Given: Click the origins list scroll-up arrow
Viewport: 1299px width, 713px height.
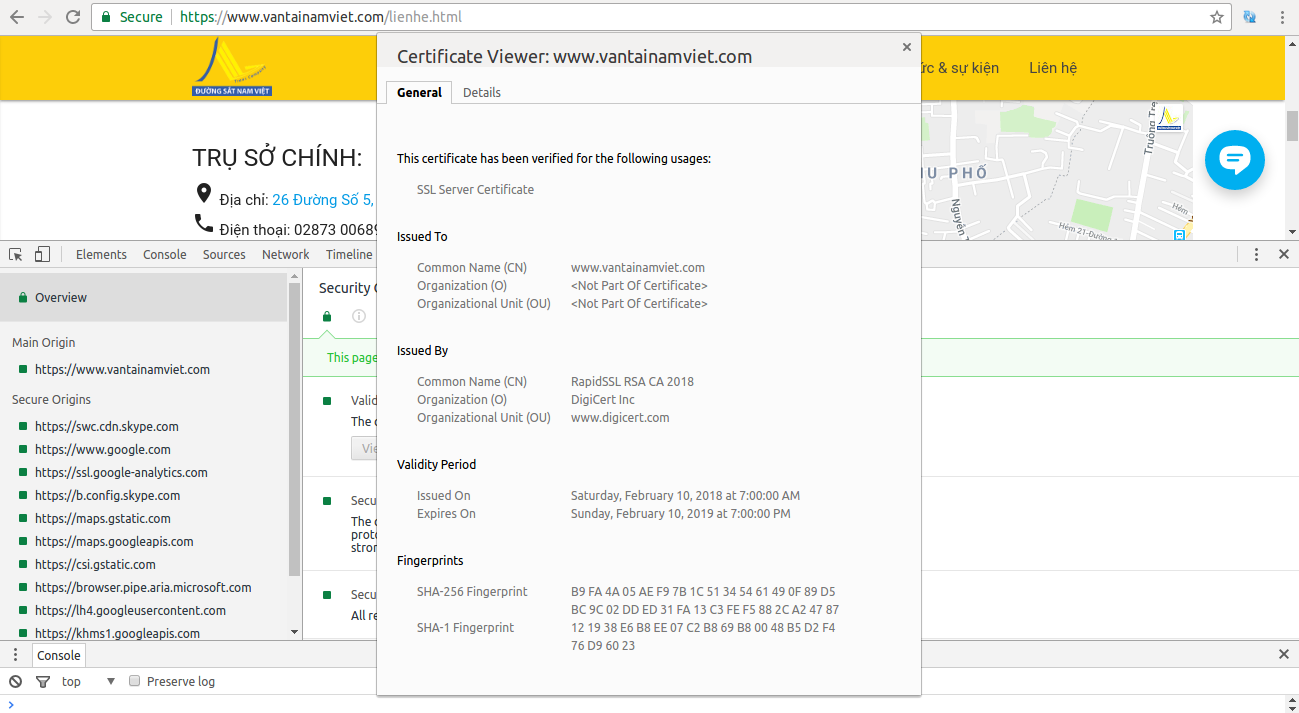Looking at the screenshot, I should tap(294, 277).
